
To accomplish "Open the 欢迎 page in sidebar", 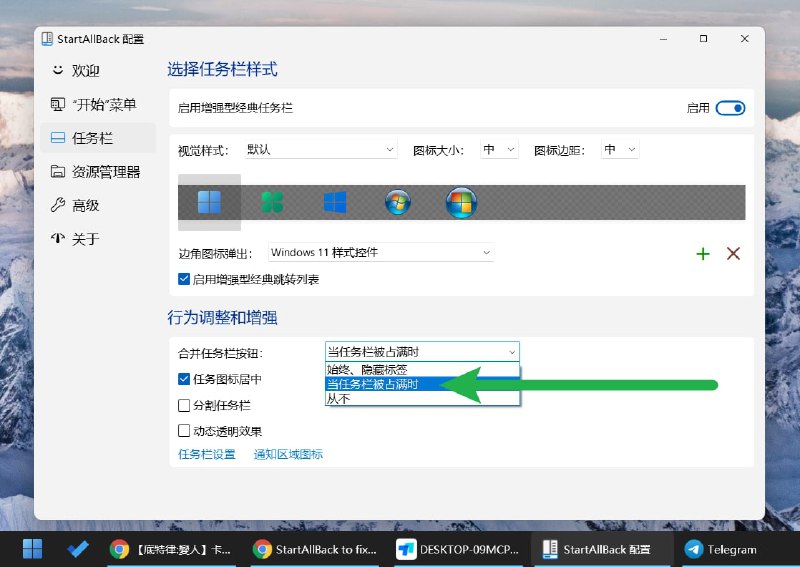I will point(98,70).
